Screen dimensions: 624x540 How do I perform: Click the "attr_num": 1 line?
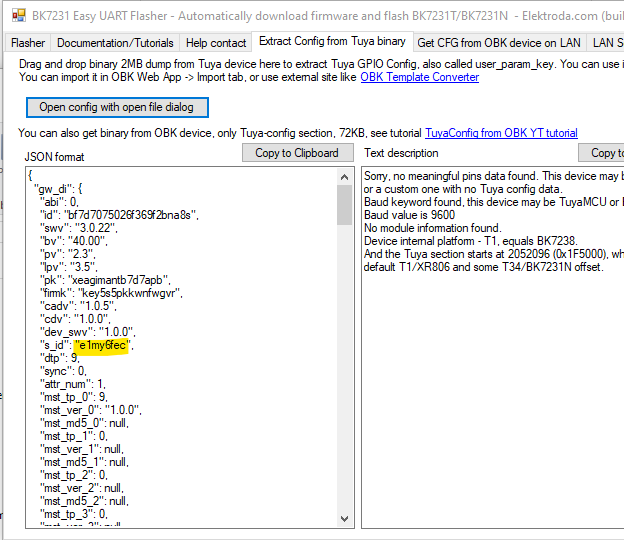[x=72, y=384]
